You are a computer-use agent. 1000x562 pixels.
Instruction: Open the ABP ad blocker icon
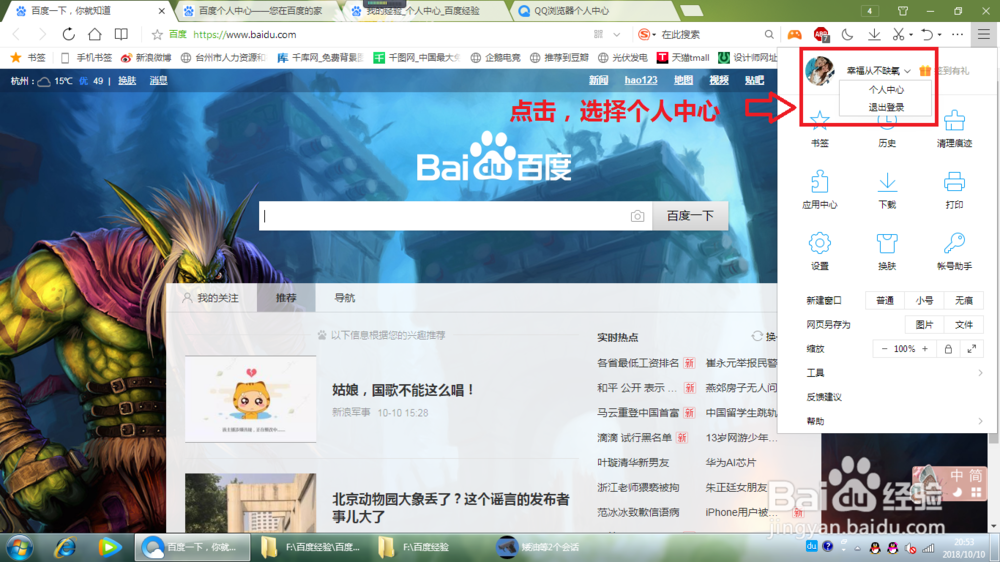pyautogui.click(x=821, y=34)
